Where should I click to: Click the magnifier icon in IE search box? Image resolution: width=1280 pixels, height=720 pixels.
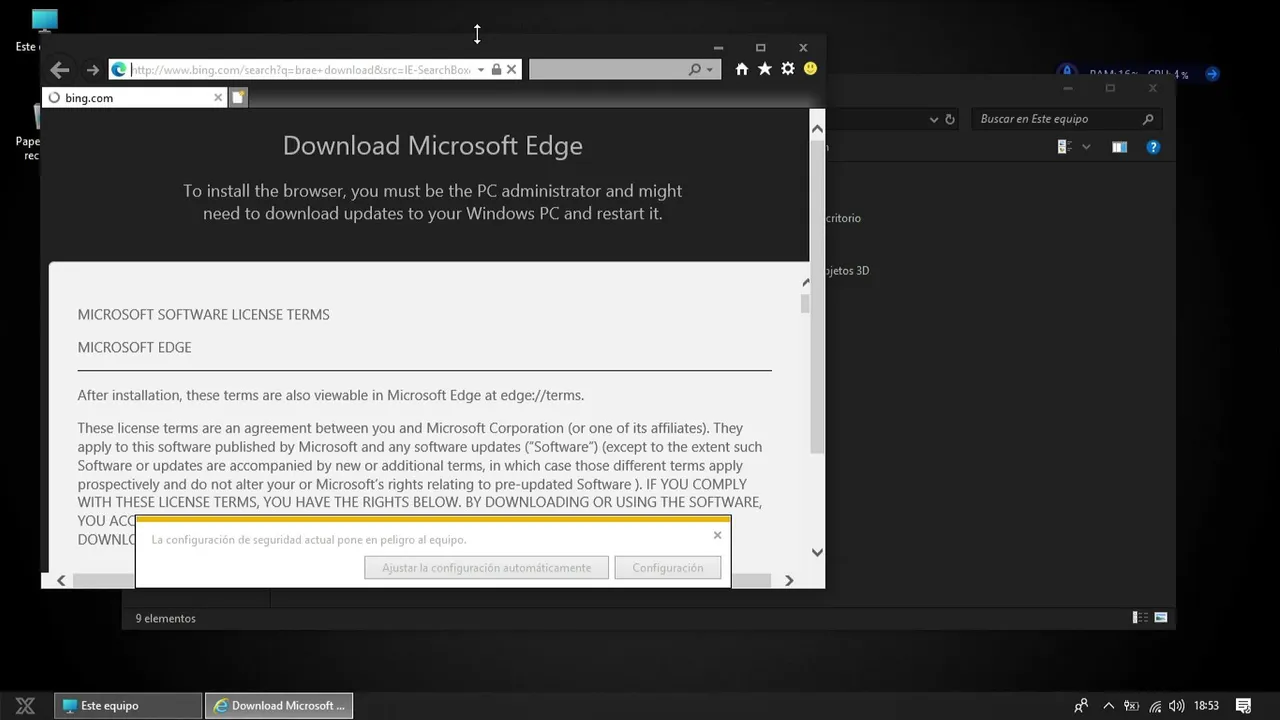point(695,69)
